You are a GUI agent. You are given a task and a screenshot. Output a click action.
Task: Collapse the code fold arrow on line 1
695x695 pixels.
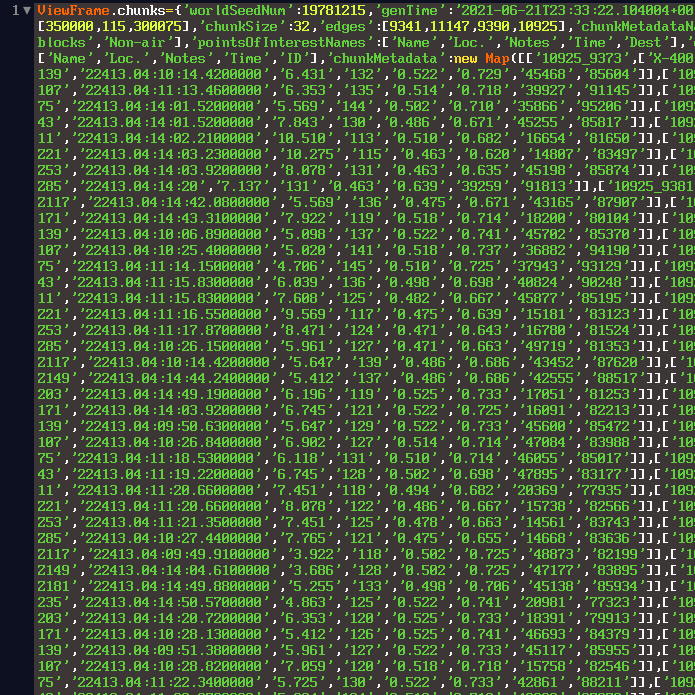pyautogui.click(x=27, y=10)
